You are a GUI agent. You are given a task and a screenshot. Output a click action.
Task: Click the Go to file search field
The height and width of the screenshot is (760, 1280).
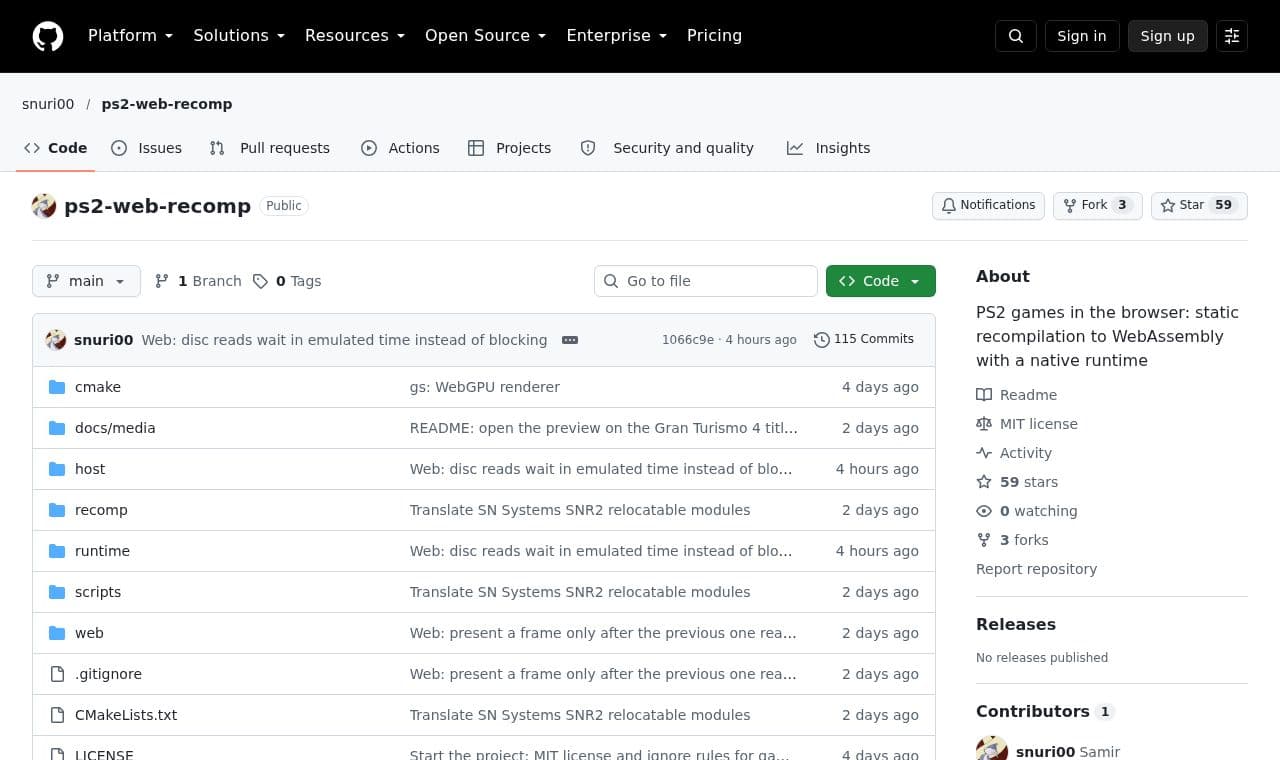[706, 281]
